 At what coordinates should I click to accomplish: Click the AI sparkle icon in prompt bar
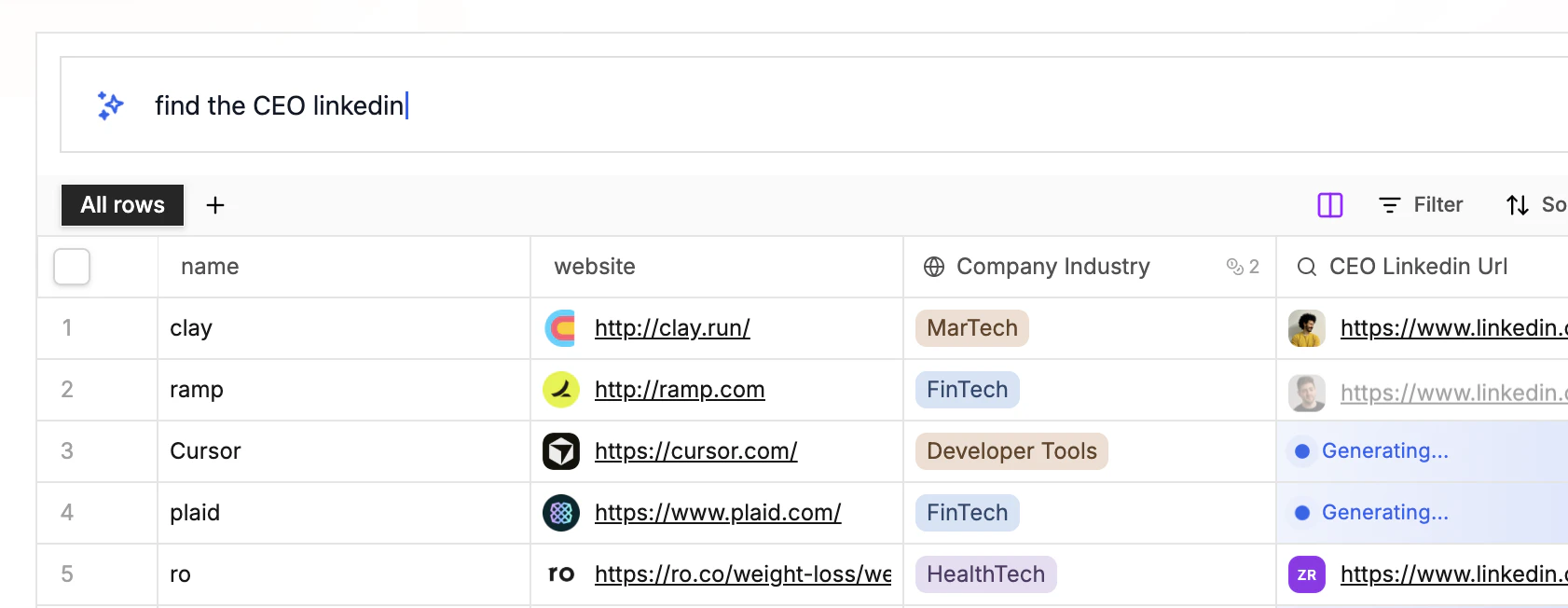point(110,105)
